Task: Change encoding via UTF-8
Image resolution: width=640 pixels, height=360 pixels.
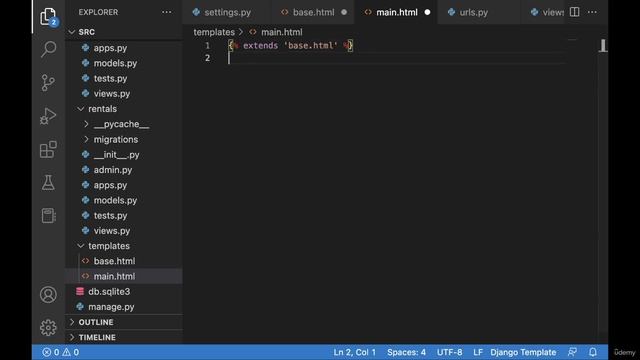Action: point(449,352)
